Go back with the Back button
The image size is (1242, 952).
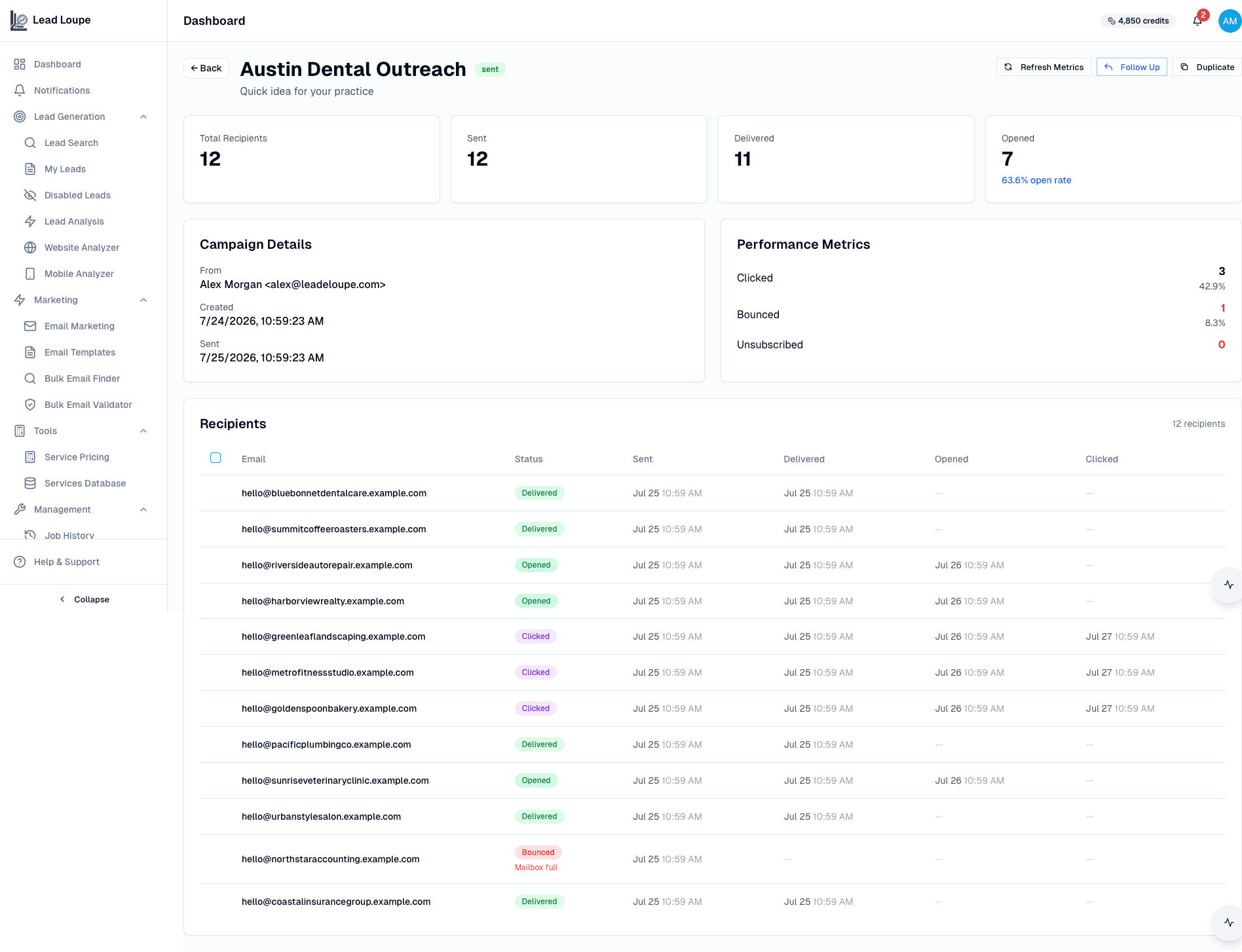click(206, 68)
